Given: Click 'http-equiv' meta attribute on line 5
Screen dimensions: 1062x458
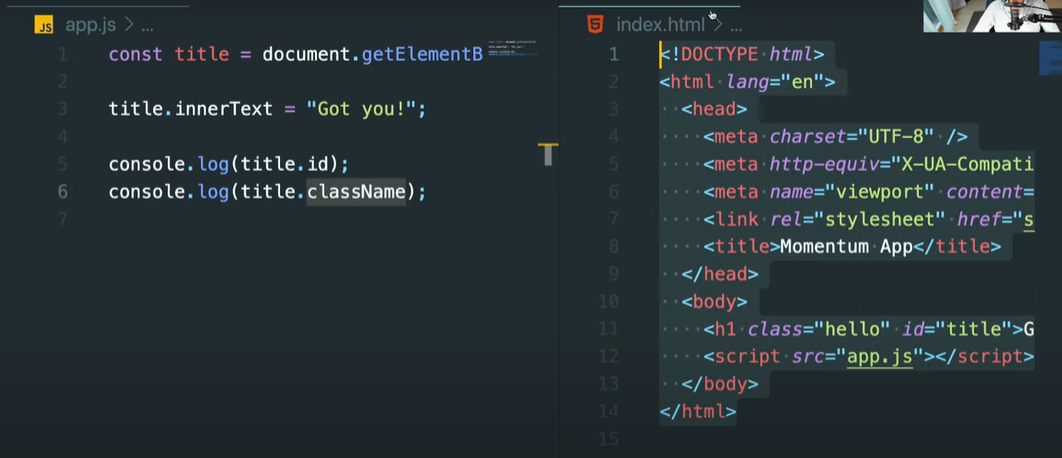Looking at the screenshot, I should tap(824, 165).
